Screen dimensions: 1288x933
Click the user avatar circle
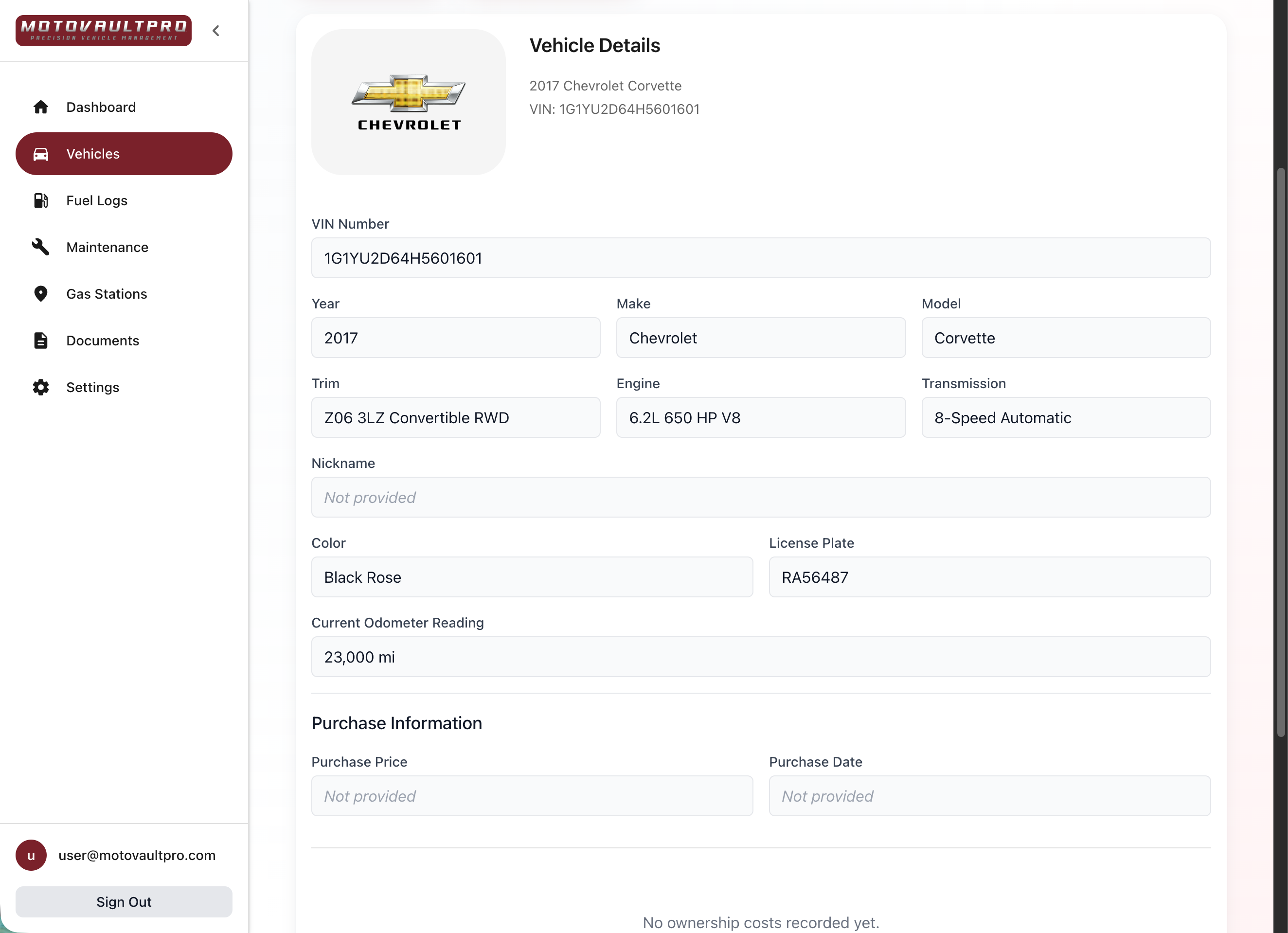(31, 855)
